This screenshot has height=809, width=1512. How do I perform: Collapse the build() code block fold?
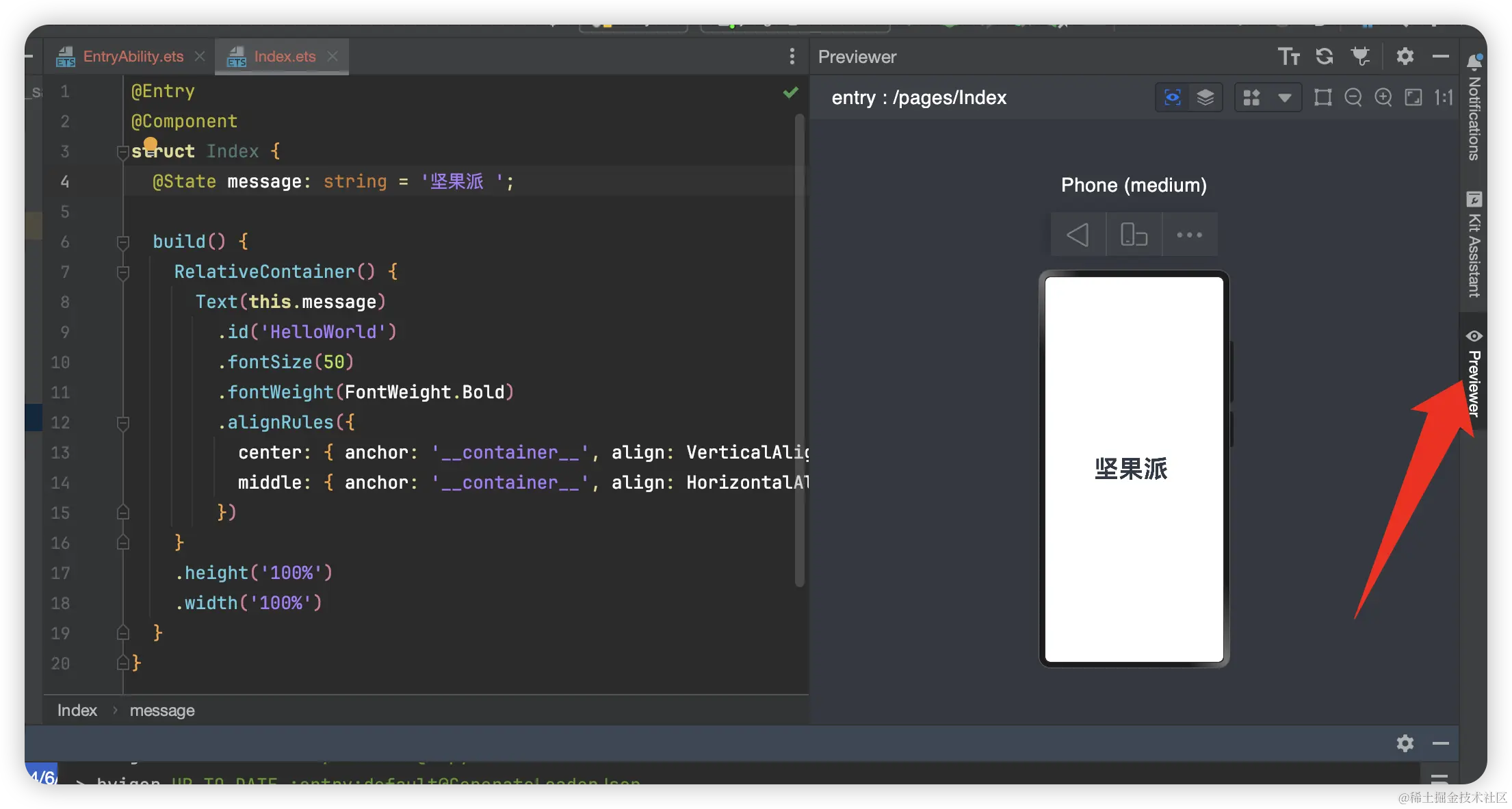[x=123, y=242]
